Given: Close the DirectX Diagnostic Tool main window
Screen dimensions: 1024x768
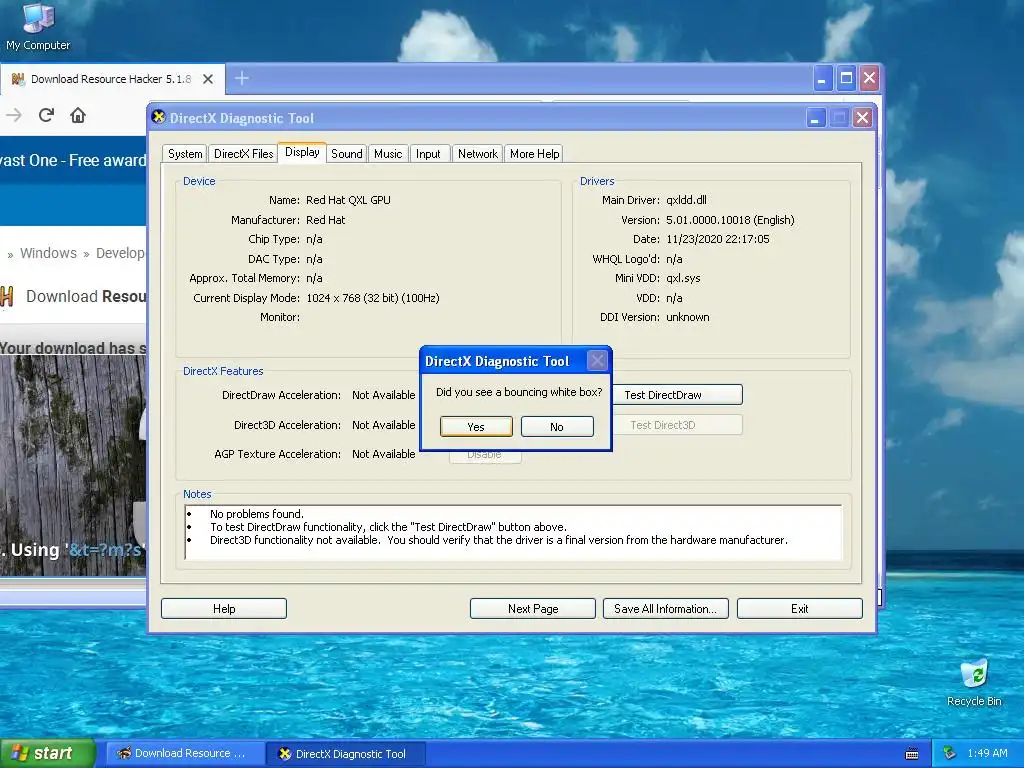Looking at the screenshot, I should coord(862,118).
